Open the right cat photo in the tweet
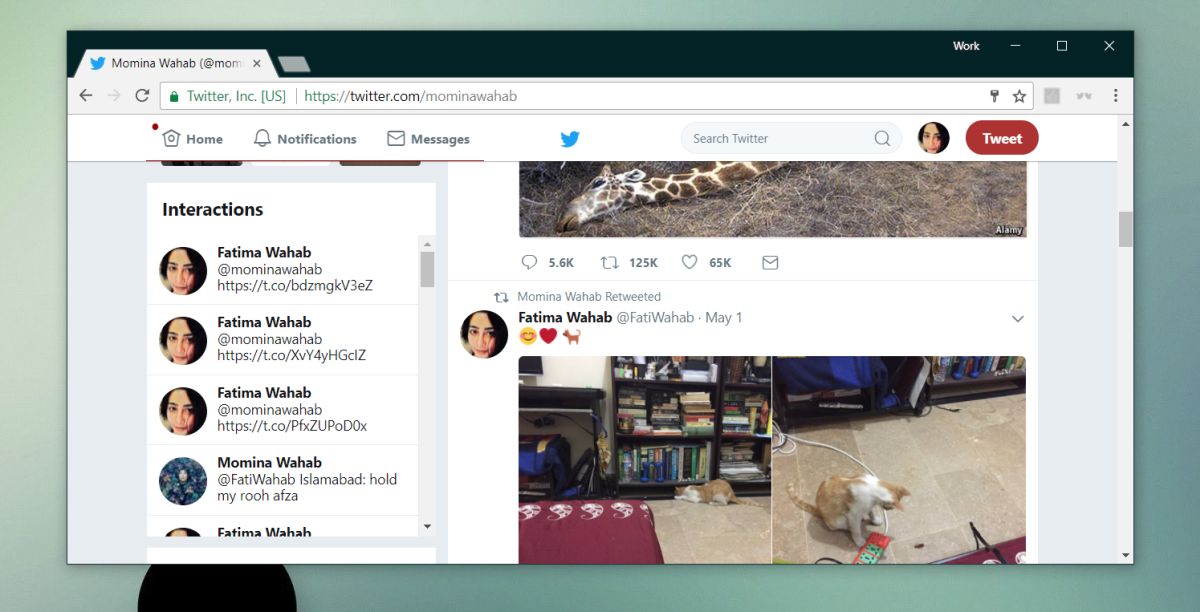 pos(899,459)
